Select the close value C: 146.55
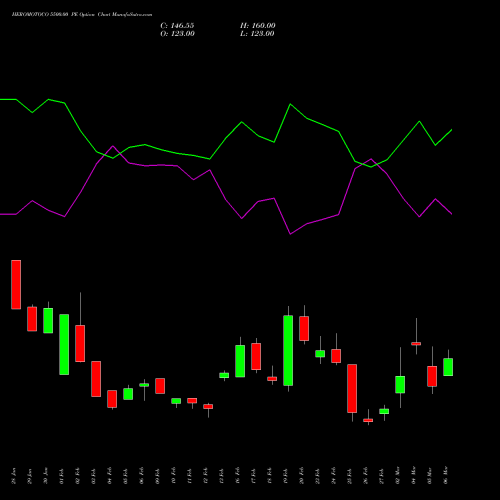 (x=177, y=26)
